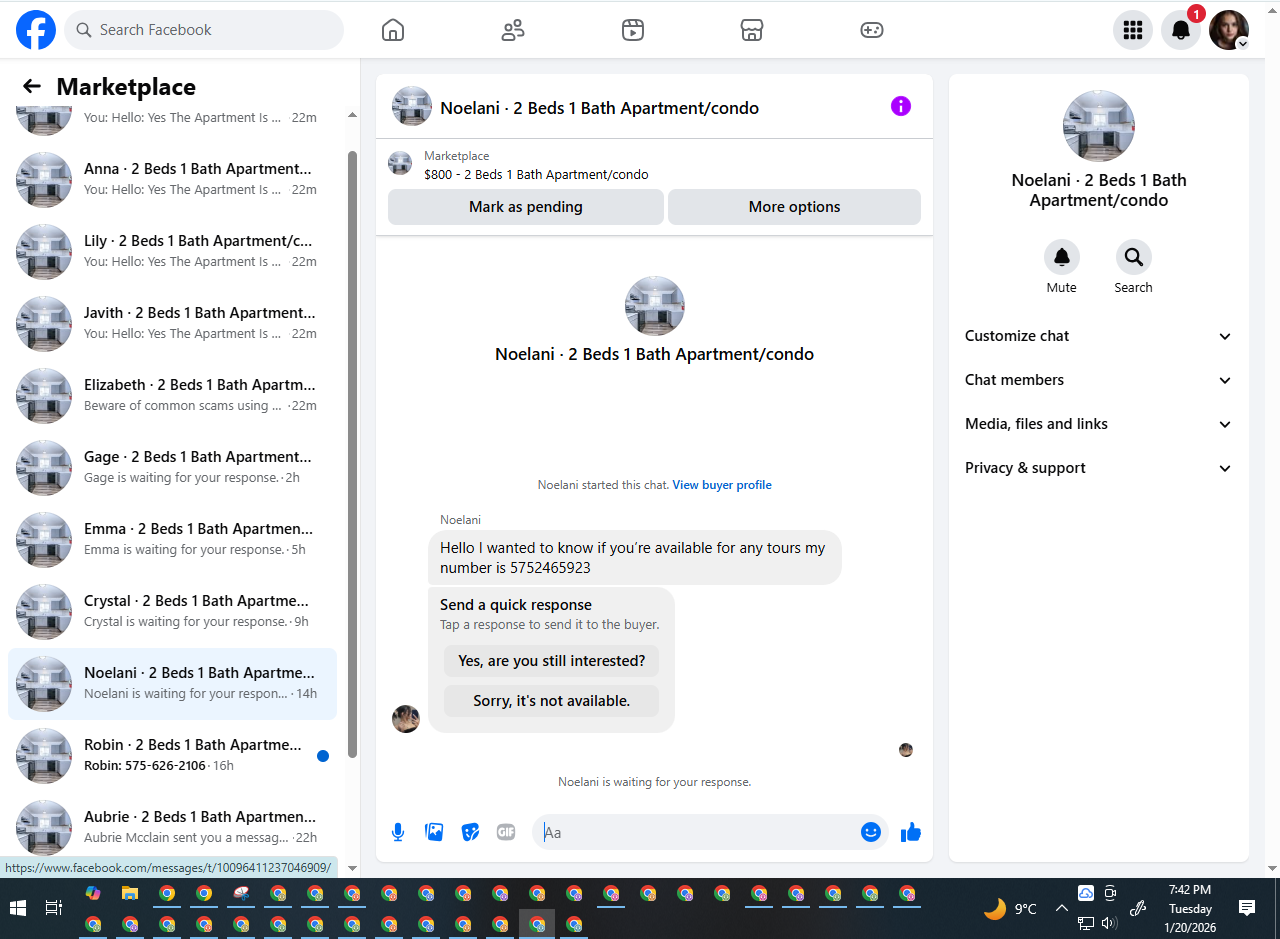This screenshot has height=939, width=1280.
Task: Expand the Customize chat section
Action: (x=1099, y=336)
